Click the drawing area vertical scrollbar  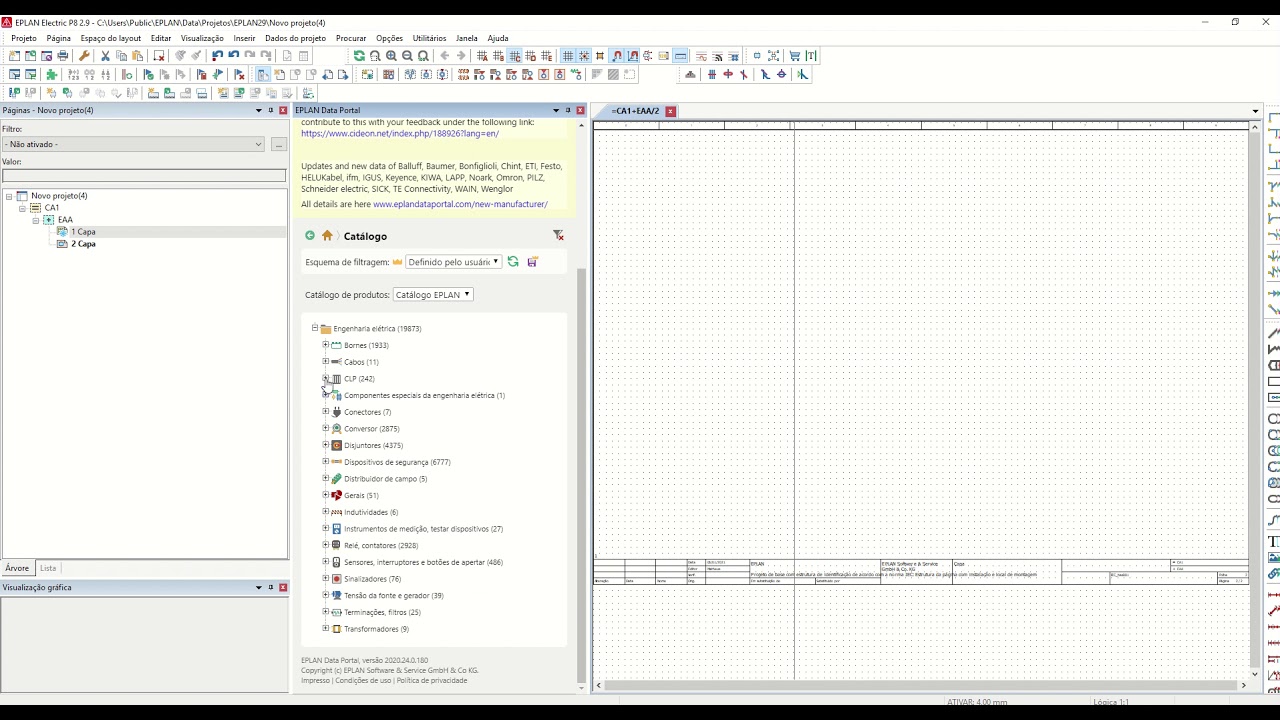[x=1255, y=400]
